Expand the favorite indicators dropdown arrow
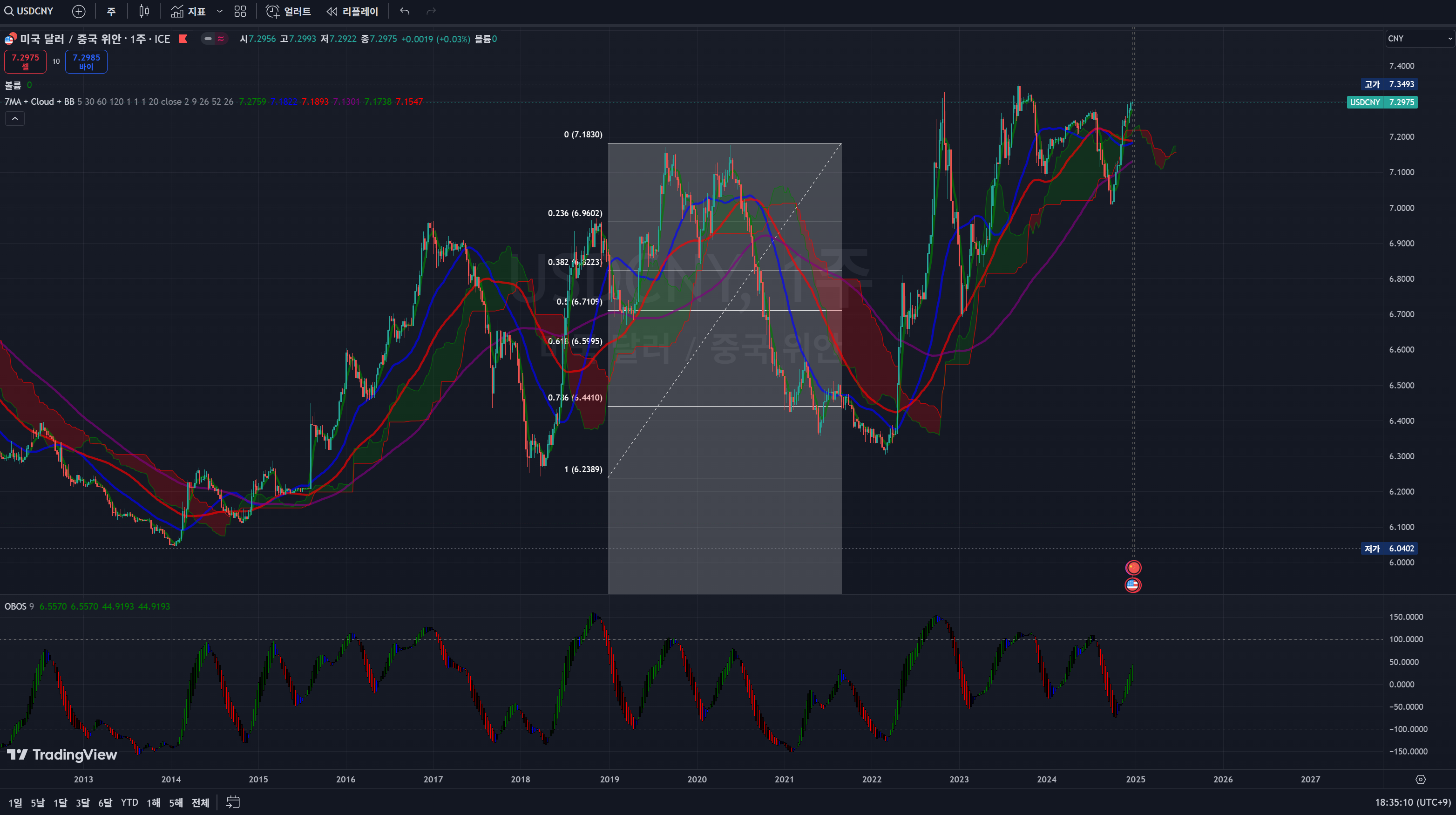Viewport: 1456px width, 815px height. click(x=220, y=11)
